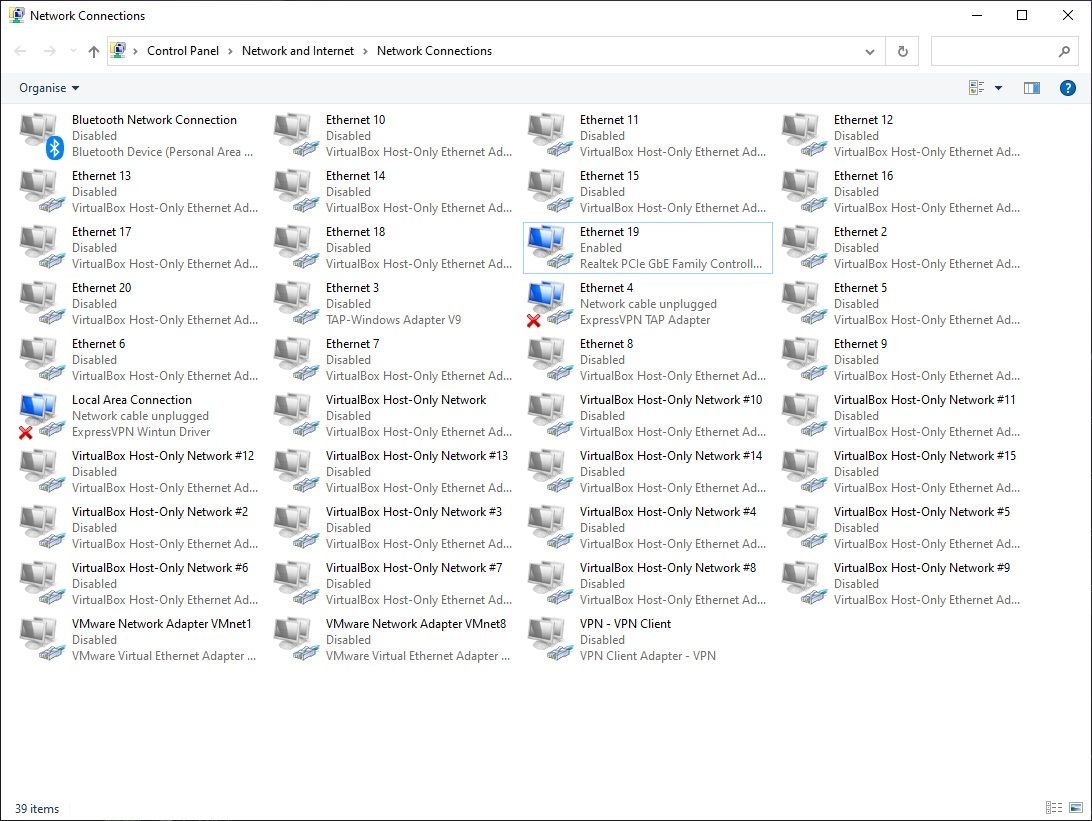Screen dimensions: 1092x821
Task: Expand the change view options arrow
Action: click(998, 88)
